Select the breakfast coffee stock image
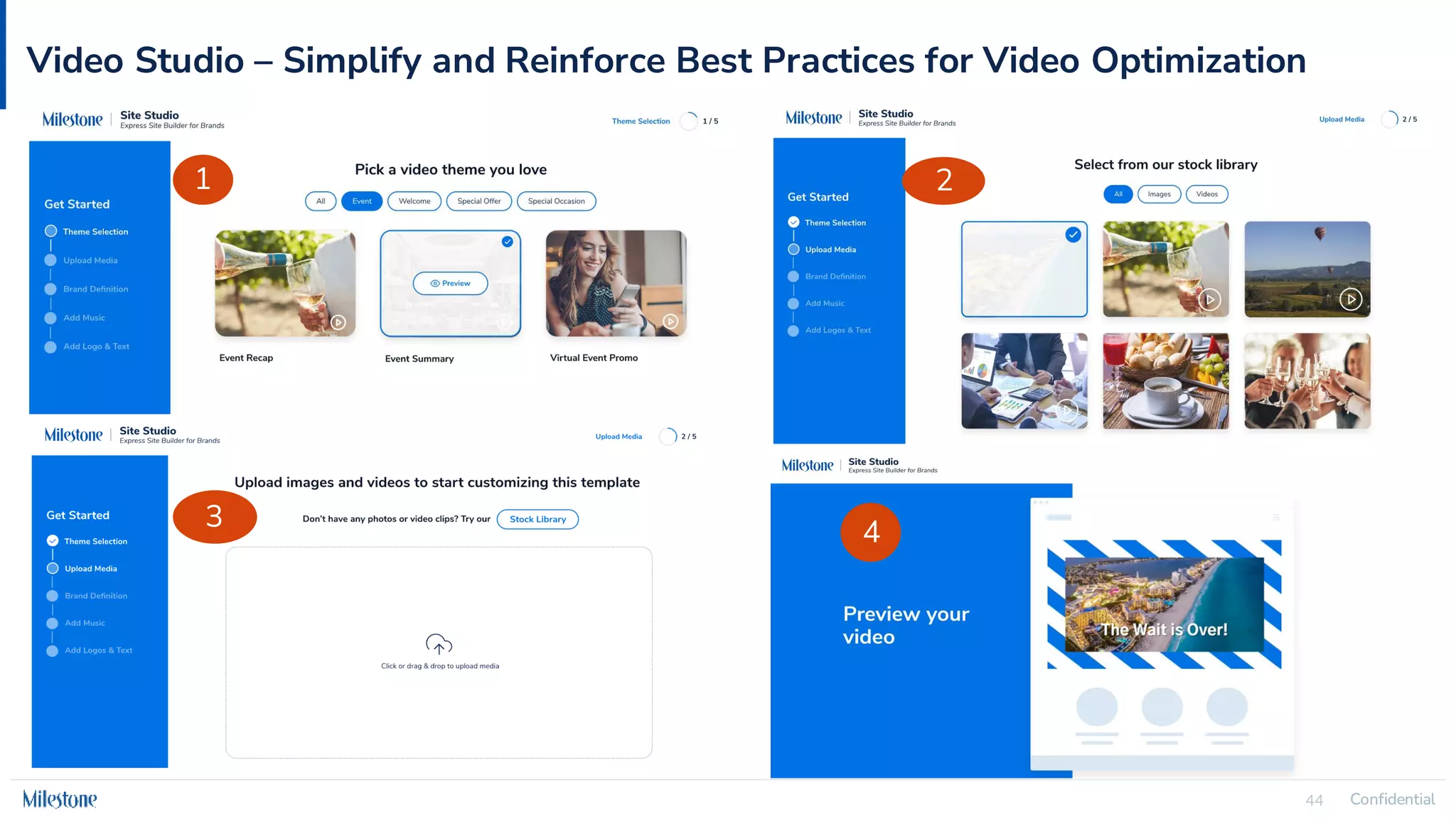1456x819 pixels. tap(1166, 381)
